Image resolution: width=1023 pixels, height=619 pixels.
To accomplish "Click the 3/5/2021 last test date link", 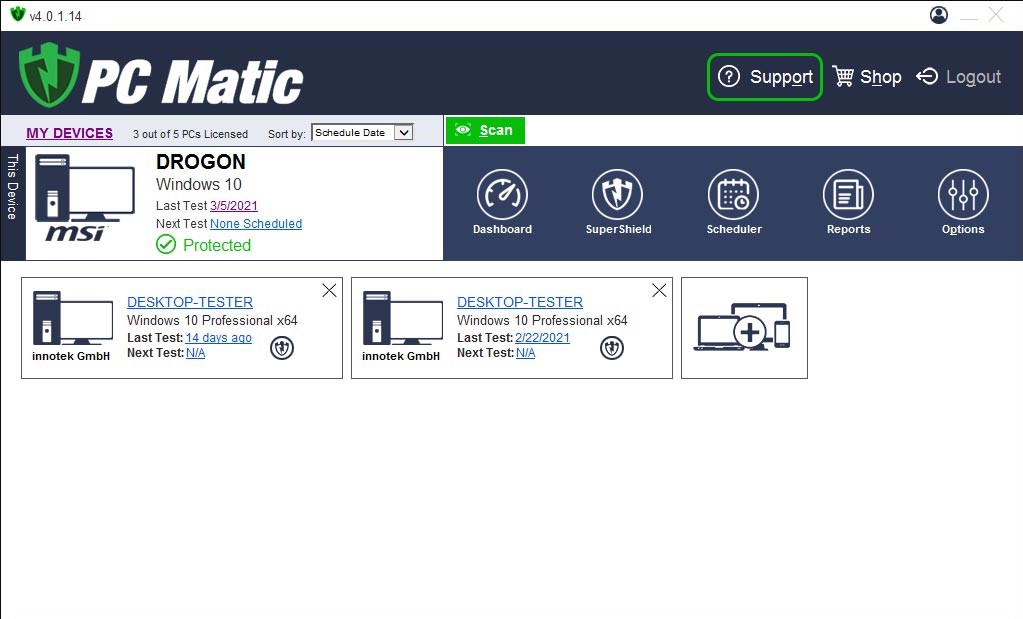I will tap(234, 205).
